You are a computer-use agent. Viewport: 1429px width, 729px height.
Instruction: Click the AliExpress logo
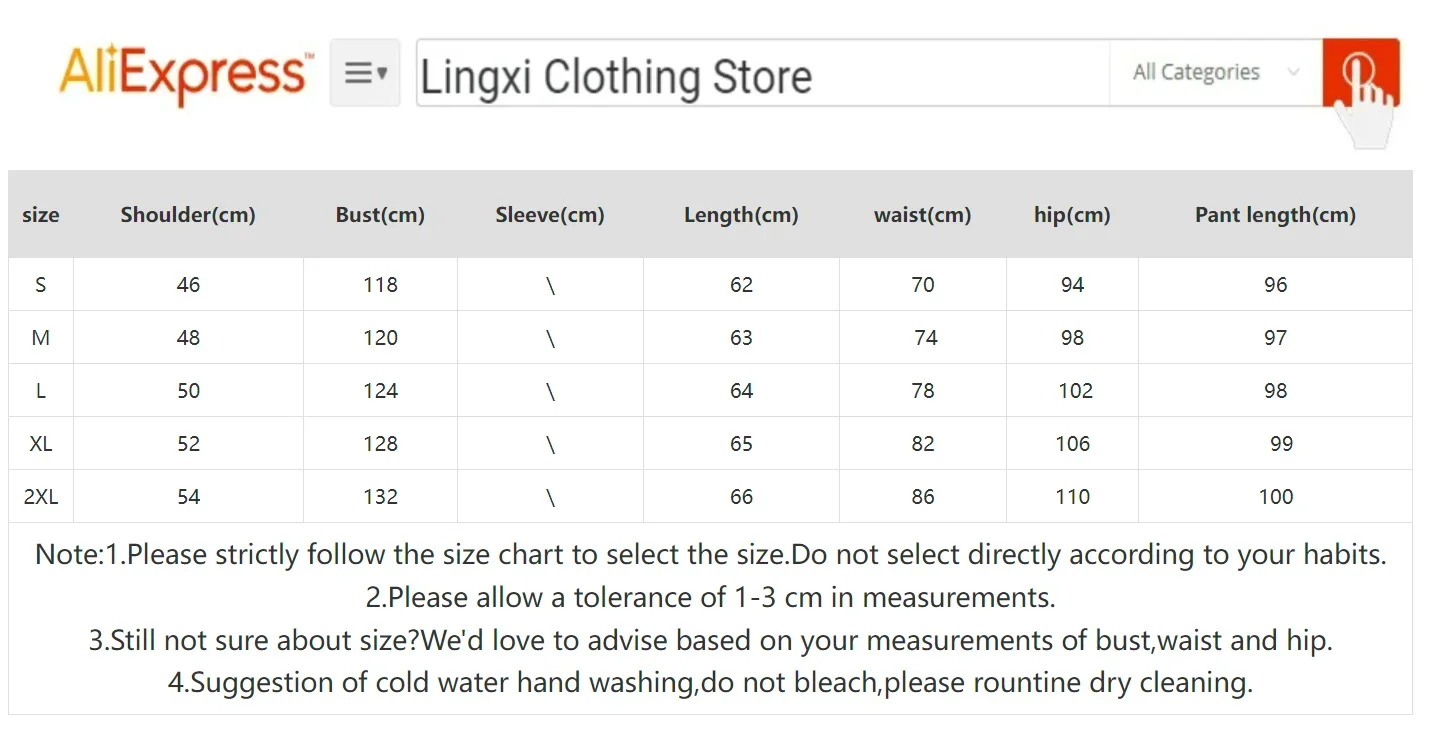pos(185,73)
